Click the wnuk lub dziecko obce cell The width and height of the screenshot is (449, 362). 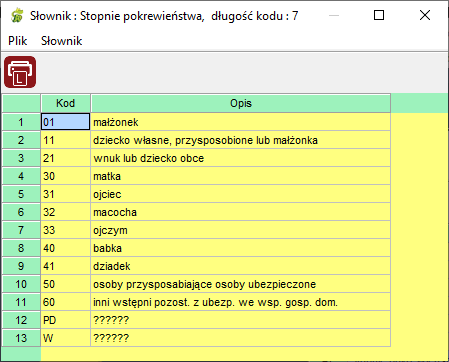coord(241,158)
